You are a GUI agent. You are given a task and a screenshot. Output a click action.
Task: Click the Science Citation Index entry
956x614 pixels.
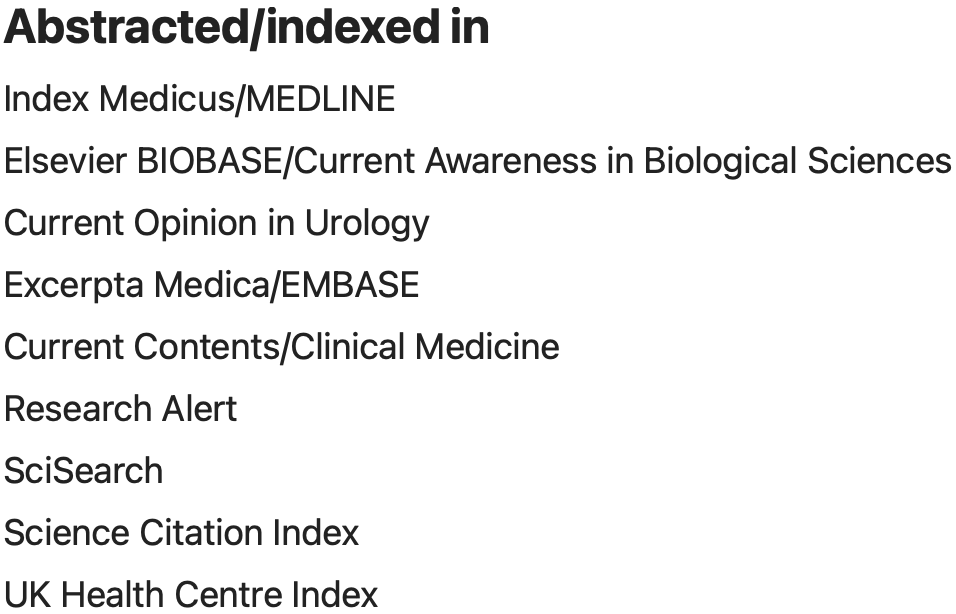click(x=182, y=532)
